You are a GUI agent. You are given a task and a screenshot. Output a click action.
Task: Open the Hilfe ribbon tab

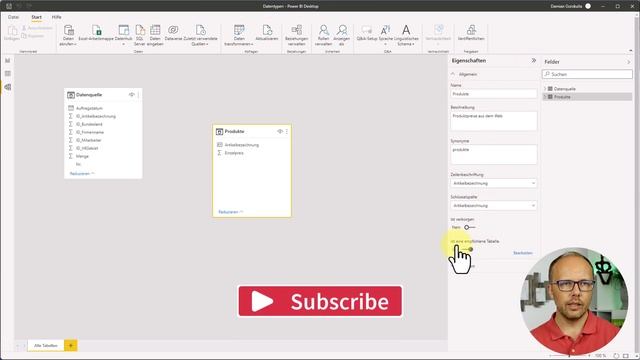[56, 17]
